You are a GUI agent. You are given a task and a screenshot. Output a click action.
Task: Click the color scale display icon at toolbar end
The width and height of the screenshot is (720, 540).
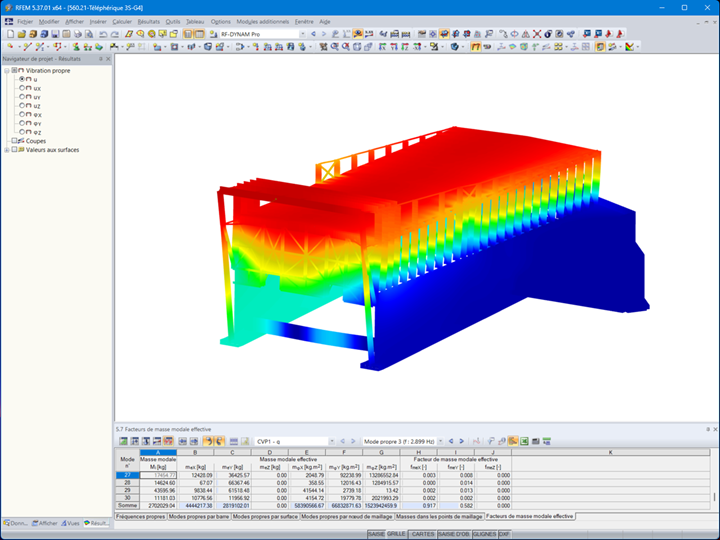(630, 47)
